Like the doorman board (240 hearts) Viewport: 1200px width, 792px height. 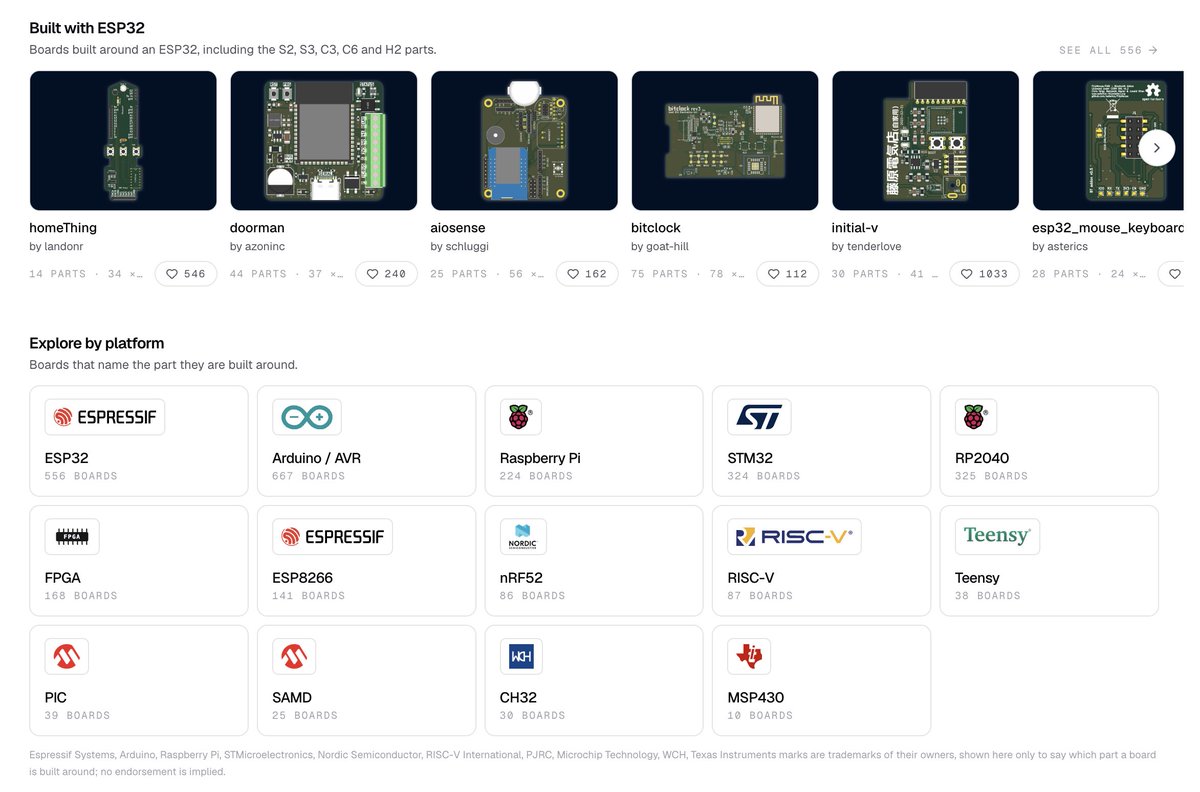pyautogui.click(x=386, y=274)
